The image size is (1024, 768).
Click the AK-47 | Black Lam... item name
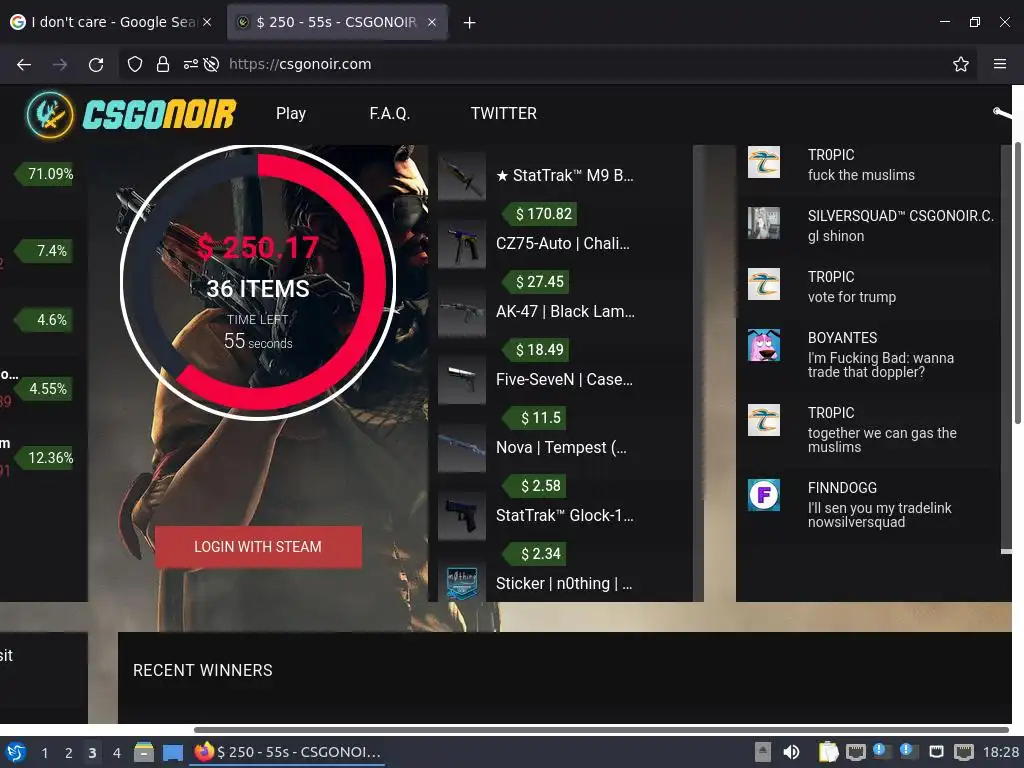pyautogui.click(x=565, y=312)
